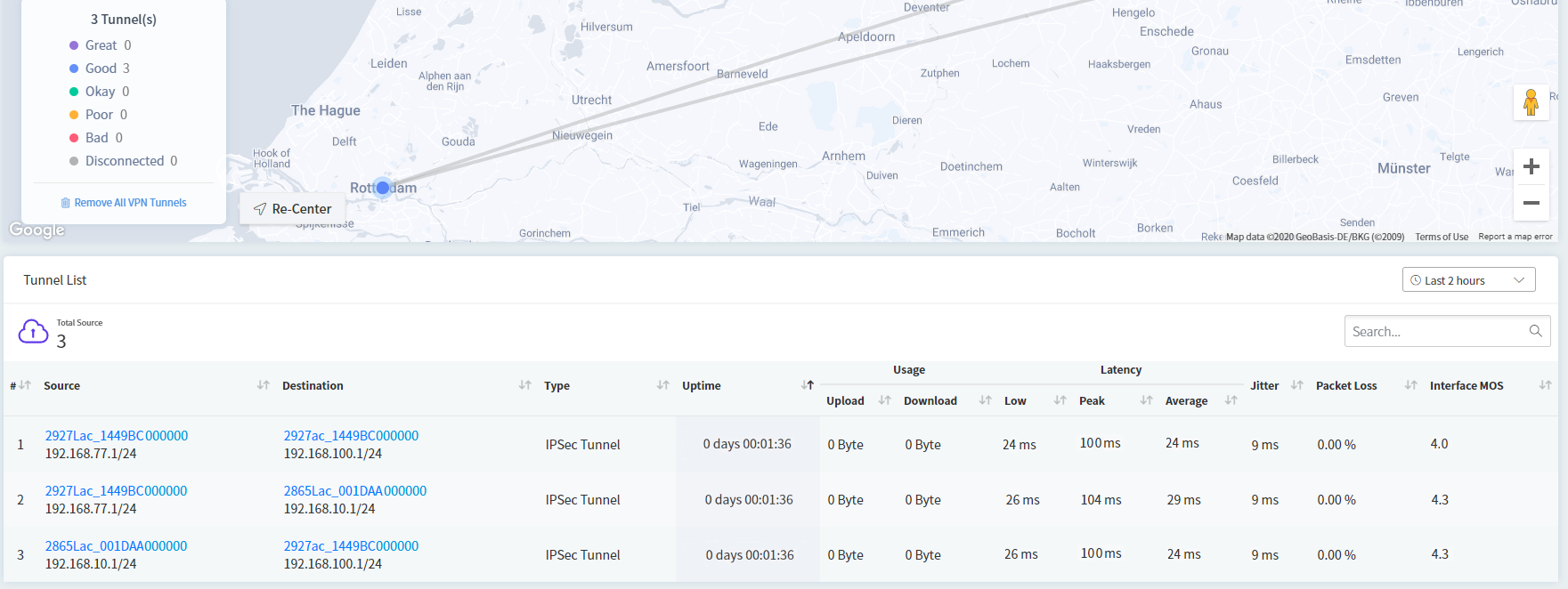Click the Re-Center map button

[293, 209]
